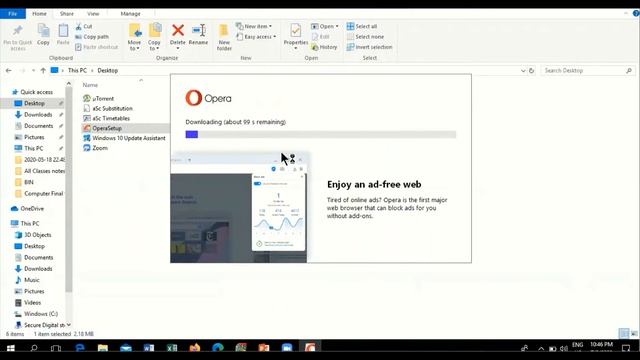
Task: Open the Move to dropdown
Action: tap(134, 45)
